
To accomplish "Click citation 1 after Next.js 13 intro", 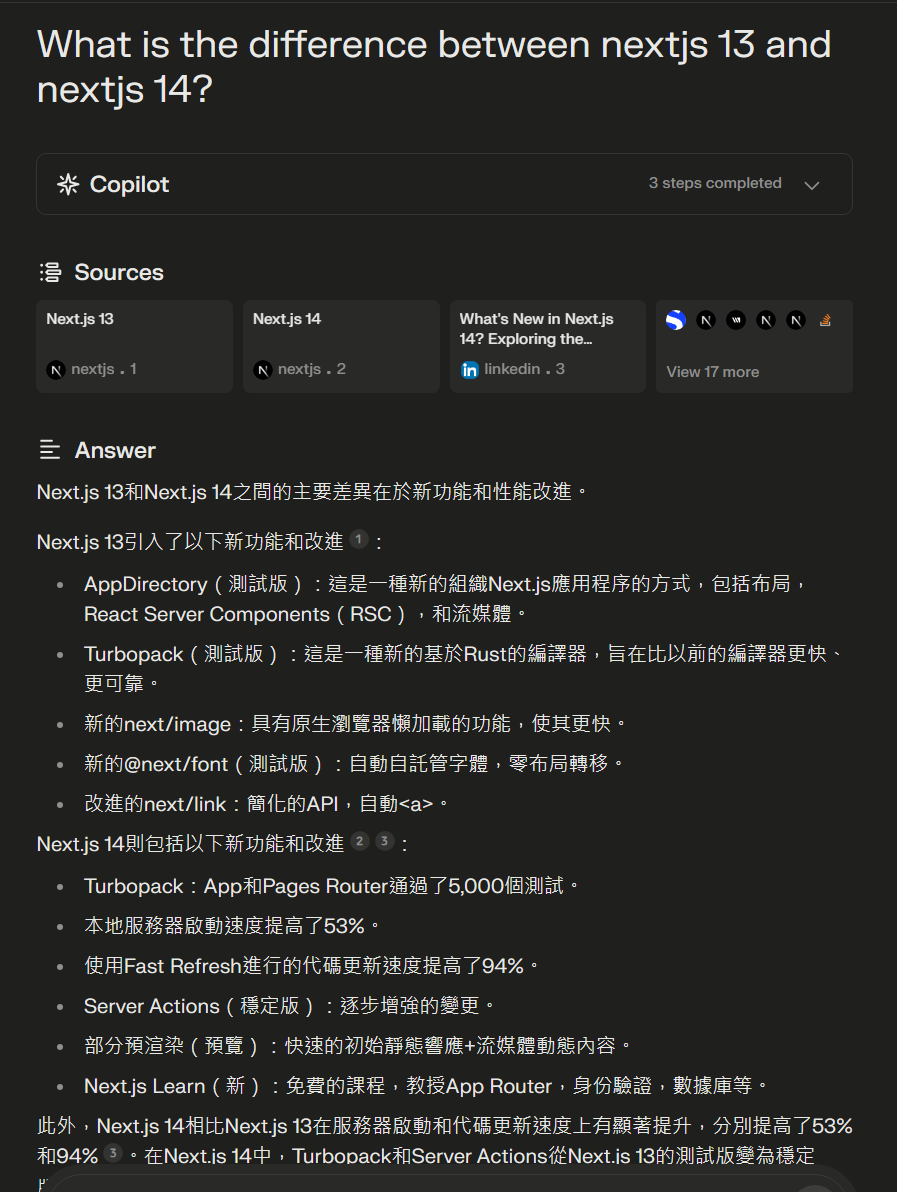I will [359, 540].
